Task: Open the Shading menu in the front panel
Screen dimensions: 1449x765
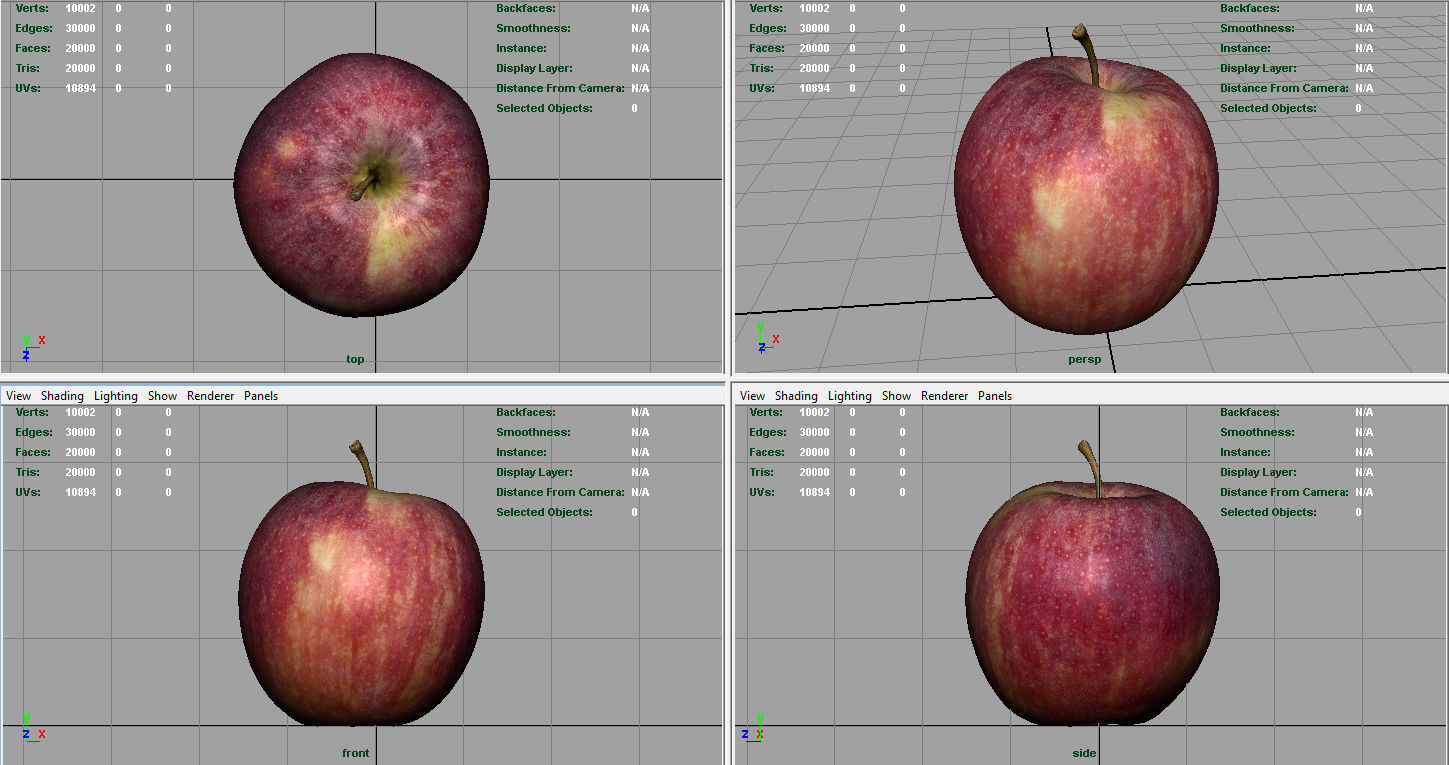Action: click(62, 396)
